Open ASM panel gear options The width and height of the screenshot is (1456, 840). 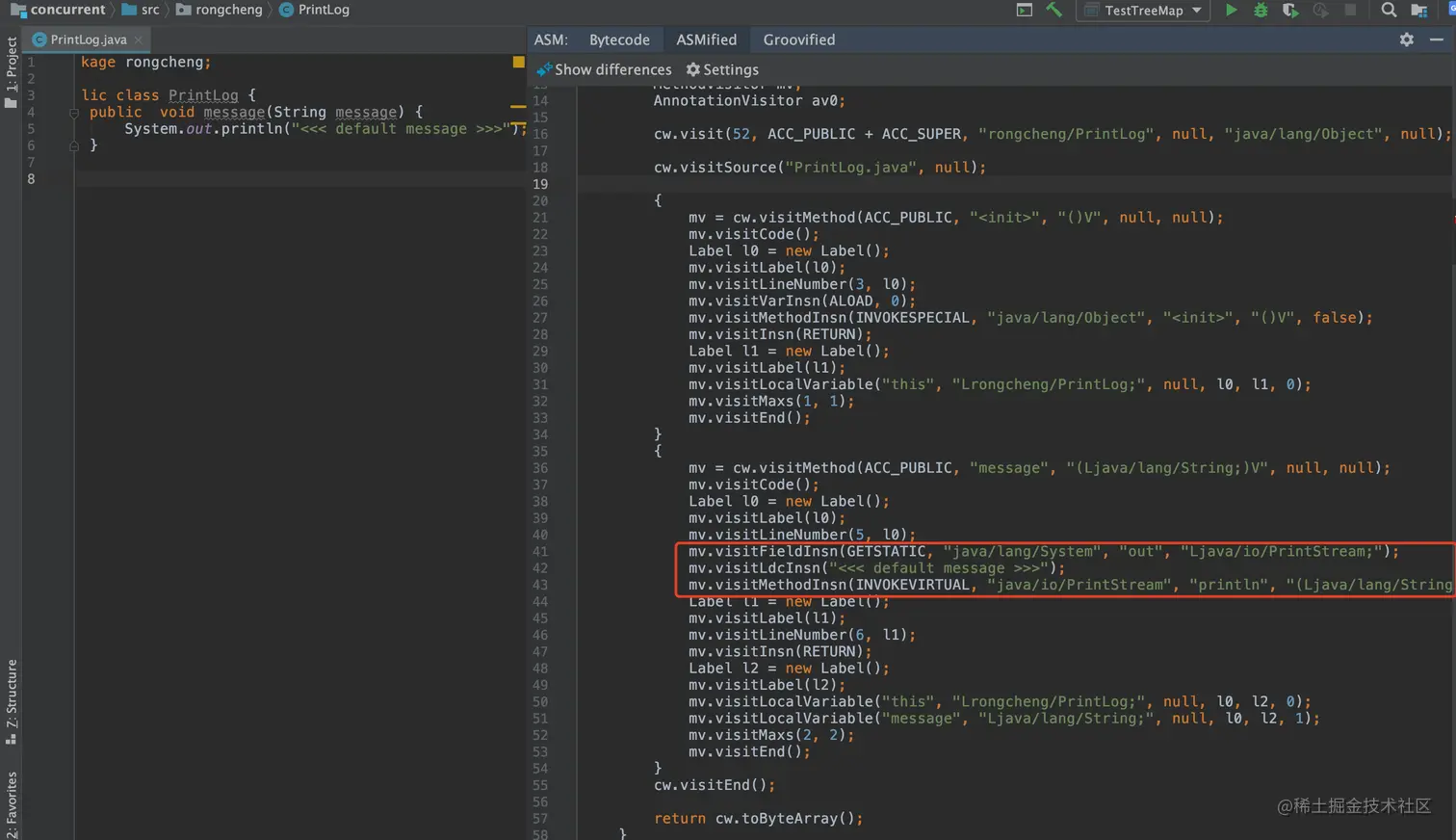1407,39
